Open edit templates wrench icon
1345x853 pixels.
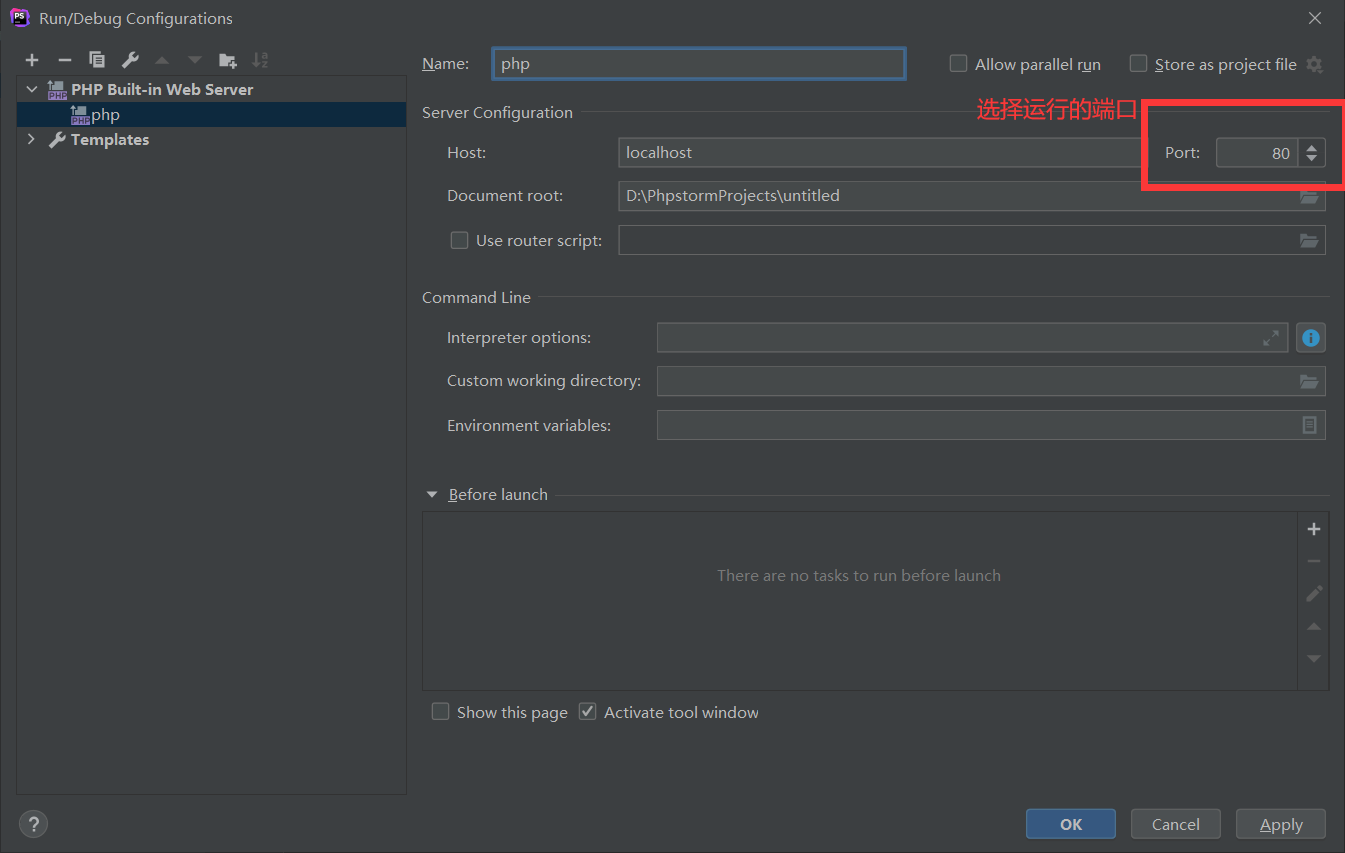(x=130, y=60)
